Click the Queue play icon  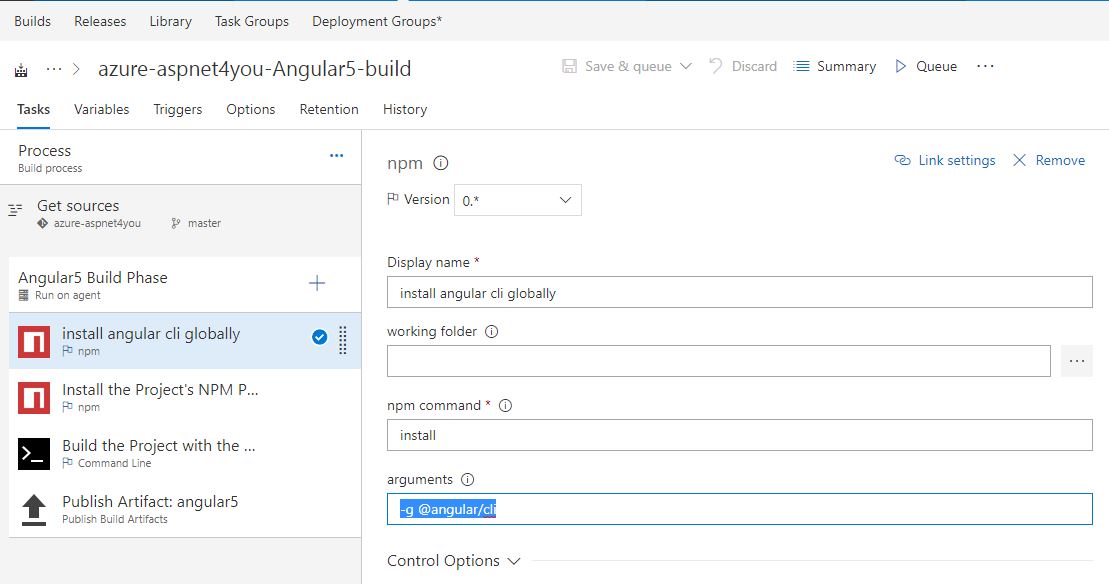click(900, 66)
